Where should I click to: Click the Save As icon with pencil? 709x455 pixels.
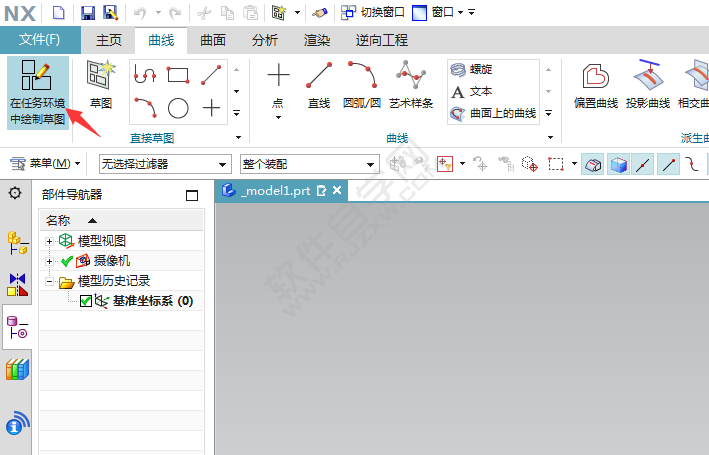coord(111,12)
